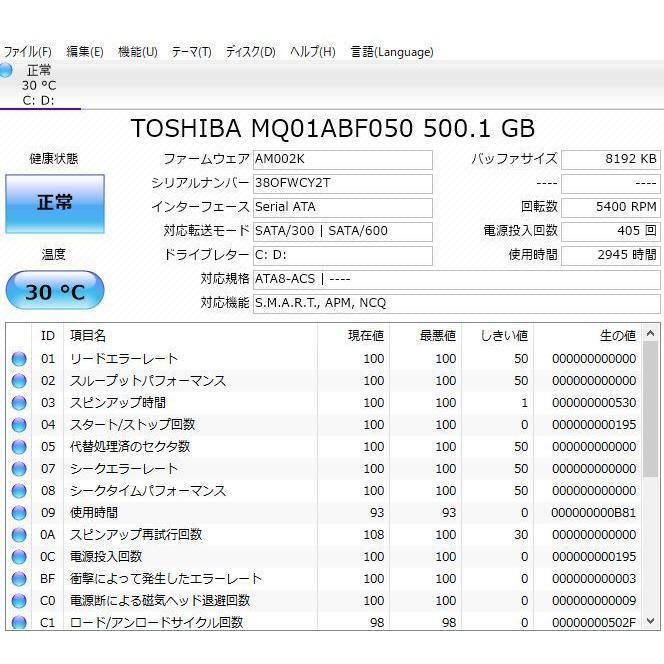
Task: Click the status icon for attribute 07
Action: coord(19,469)
